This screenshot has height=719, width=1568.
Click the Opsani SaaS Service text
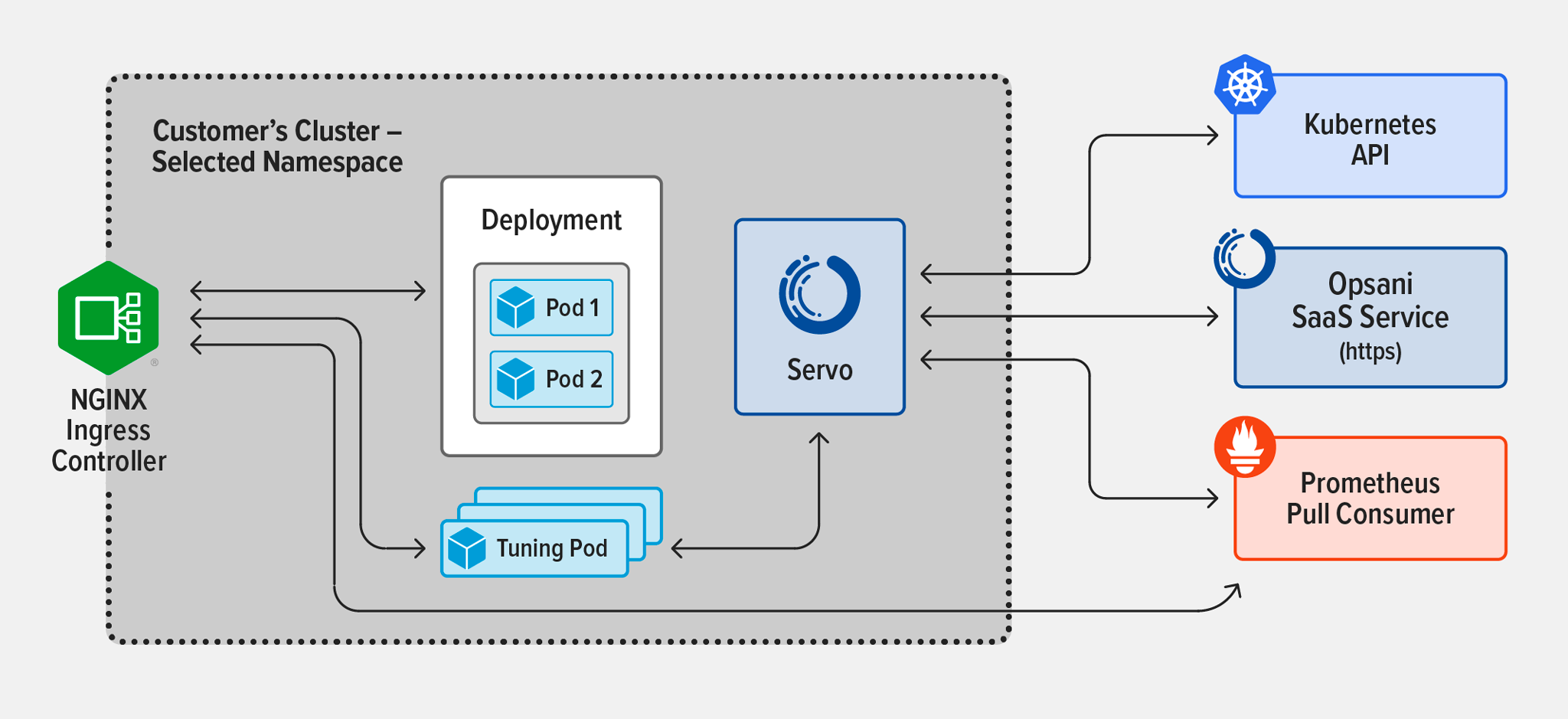(x=1370, y=301)
